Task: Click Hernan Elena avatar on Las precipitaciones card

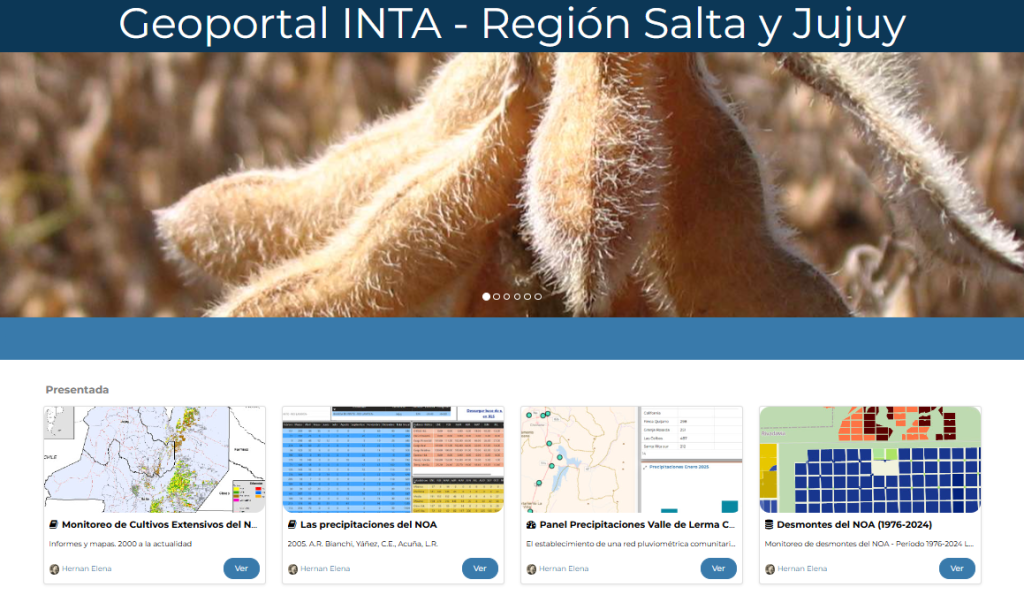Action: [293, 569]
